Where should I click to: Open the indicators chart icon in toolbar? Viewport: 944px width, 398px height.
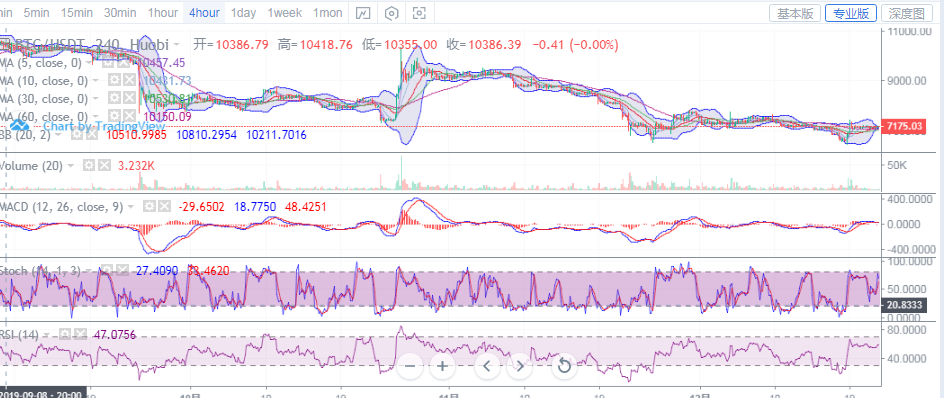(363, 13)
